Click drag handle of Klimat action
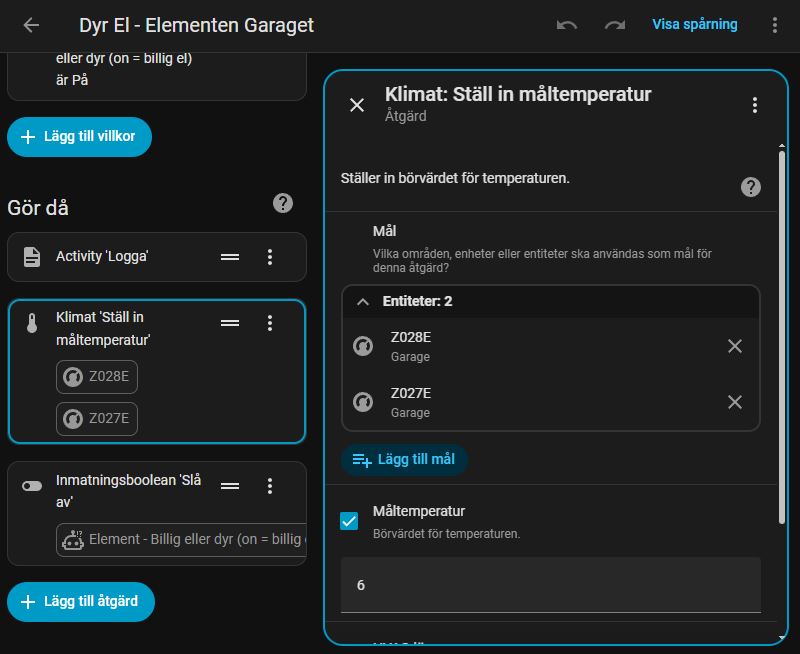This screenshot has width=800, height=654. 230,323
